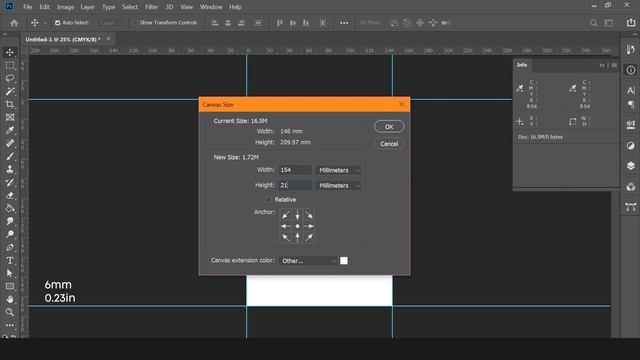Image resolution: width=640 pixels, height=360 pixels.
Task: Click Cancel in Canvas Size dialog
Action: (x=389, y=144)
